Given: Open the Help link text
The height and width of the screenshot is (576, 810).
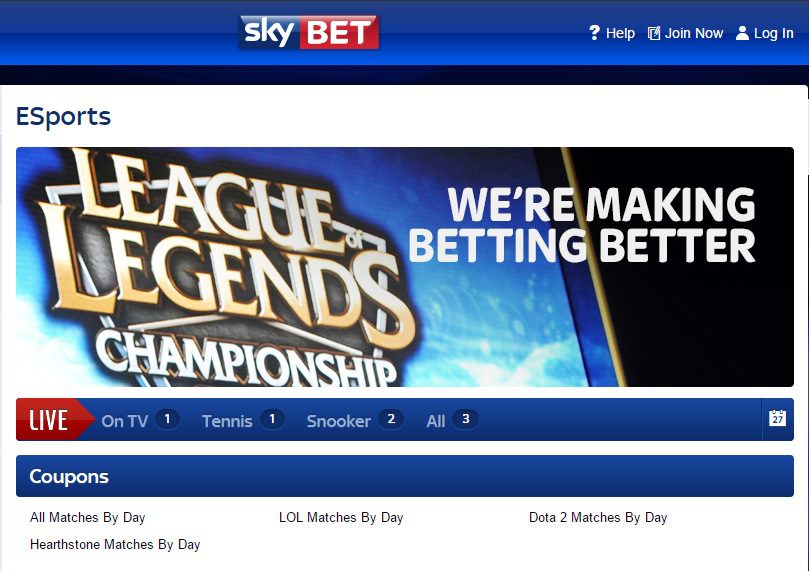Looking at the screenshot, I should 620,33.
